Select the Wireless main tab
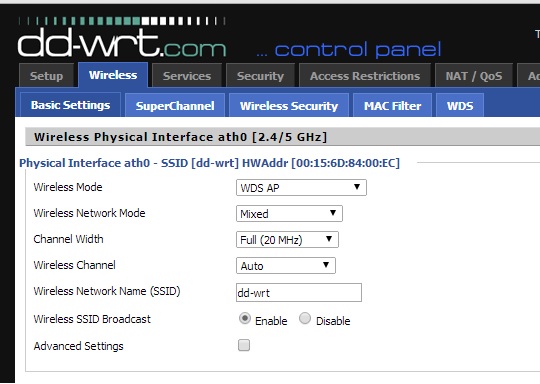This screenshot has height=384, width=540. pos(113,75)
